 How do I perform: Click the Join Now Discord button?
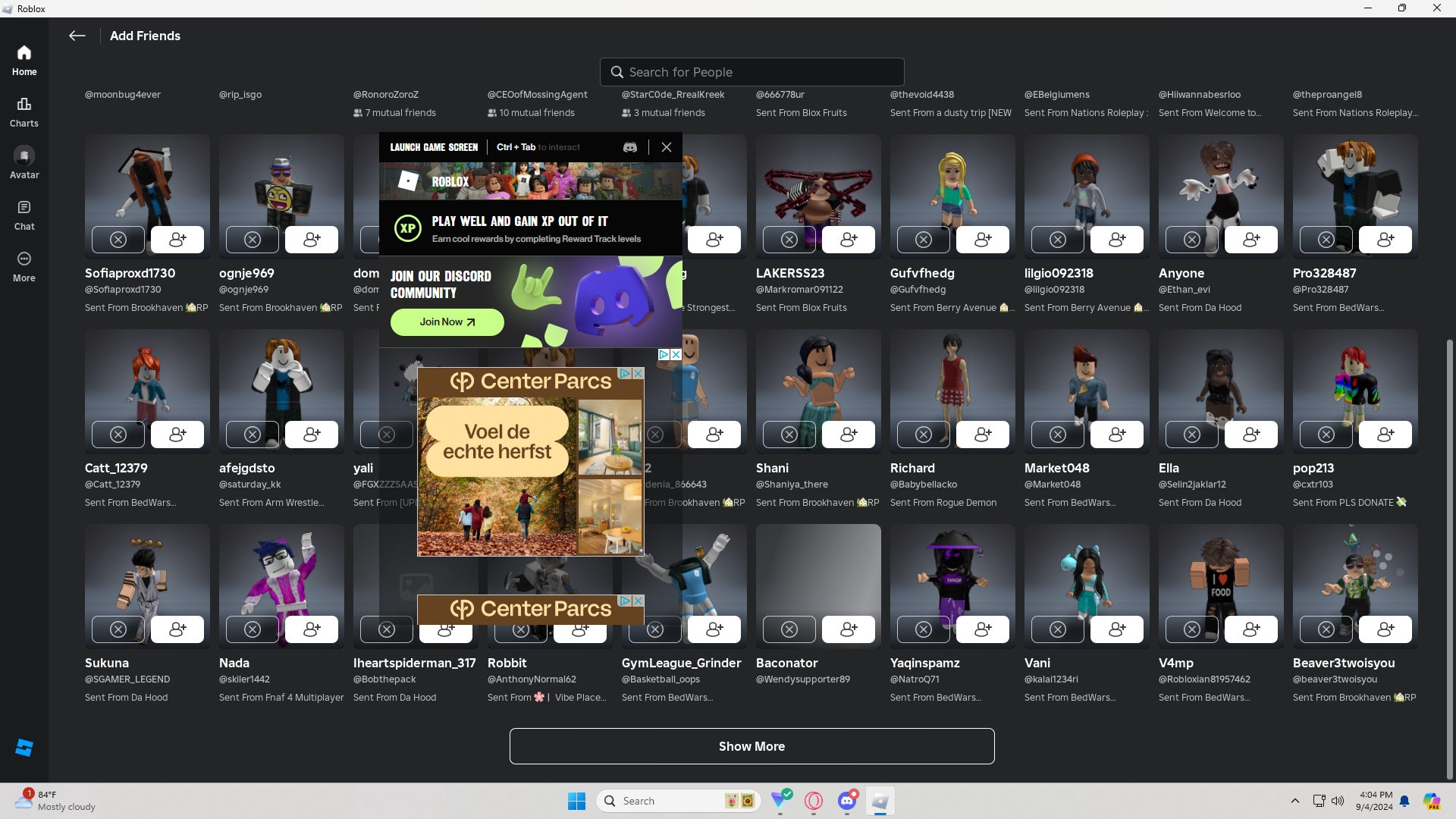(x=447, y=322)
